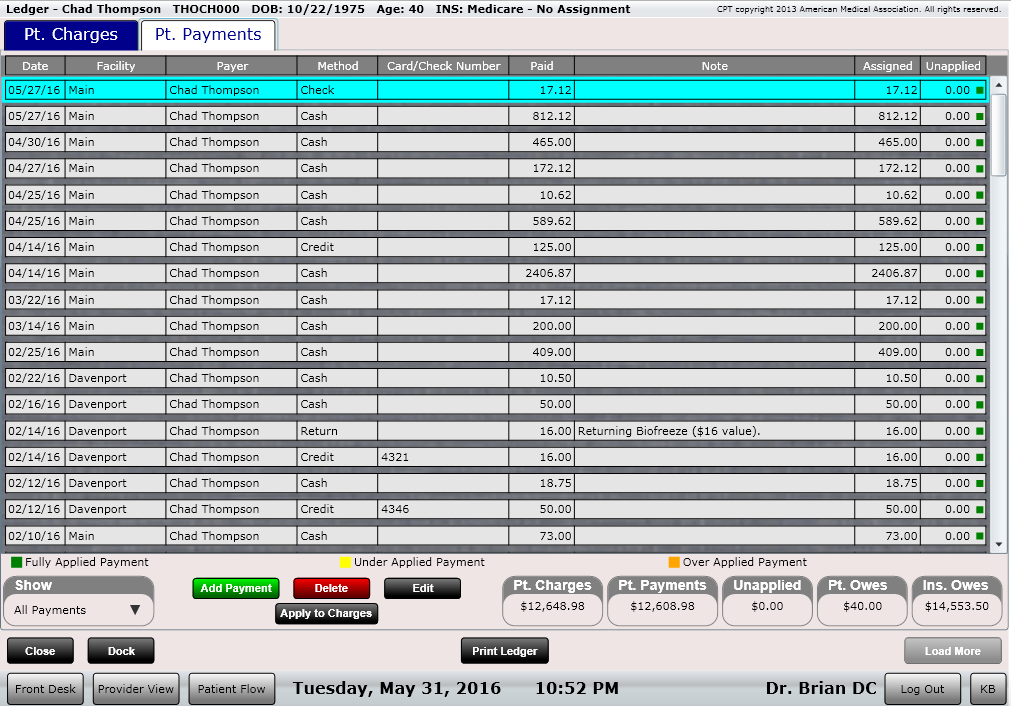
Task: Select the Pt. Payments tab
Action: point(208,33)
